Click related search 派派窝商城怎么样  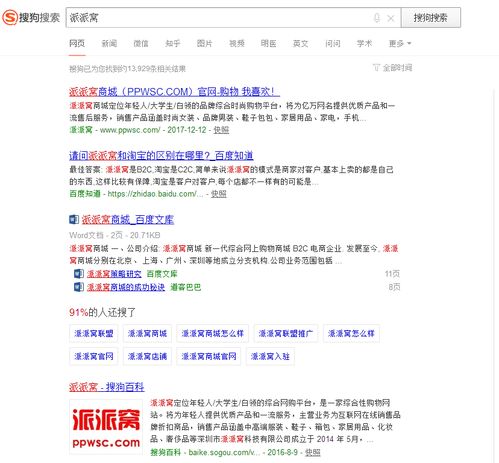pyautogui.click(x=212, y=333)
